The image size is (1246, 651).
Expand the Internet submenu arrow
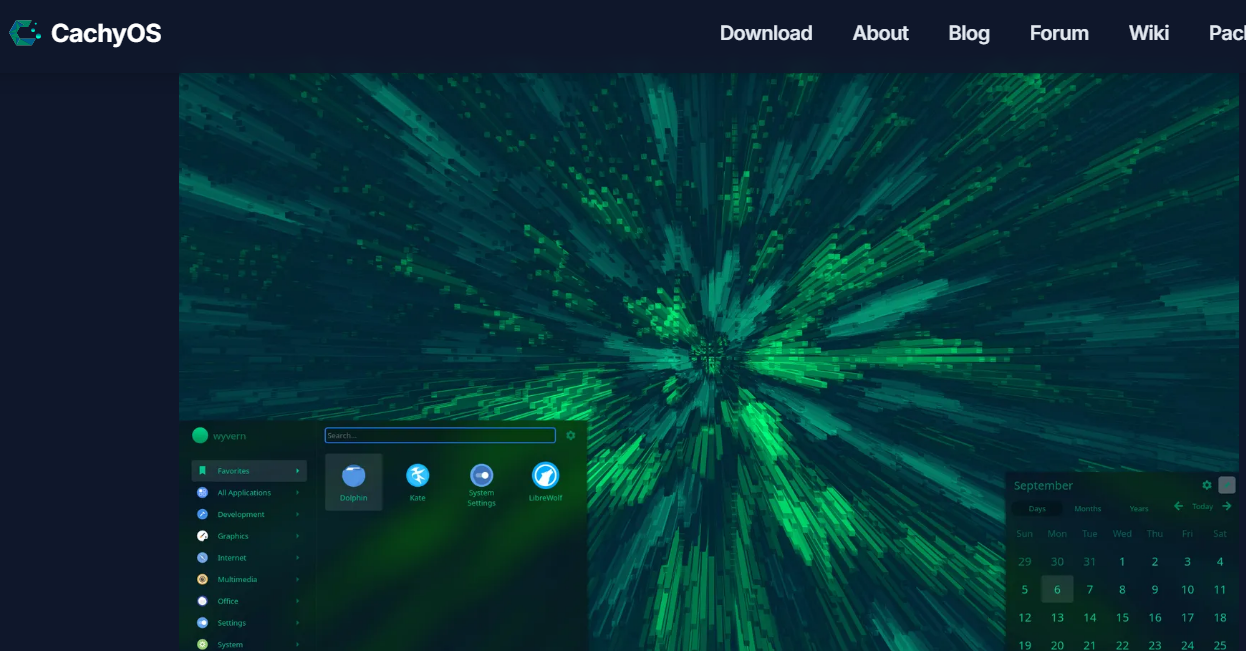[x=297, y=557]
